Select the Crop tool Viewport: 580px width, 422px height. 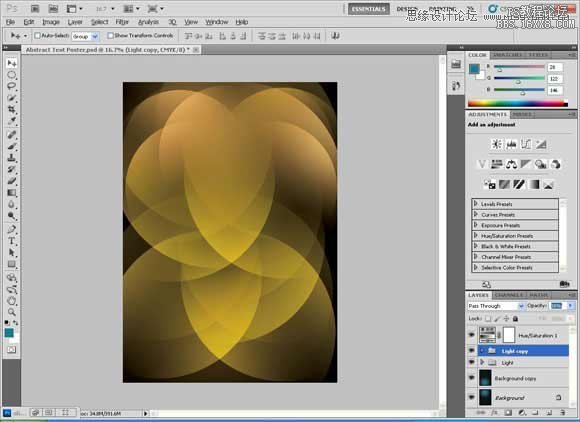[x=11, y=110]
